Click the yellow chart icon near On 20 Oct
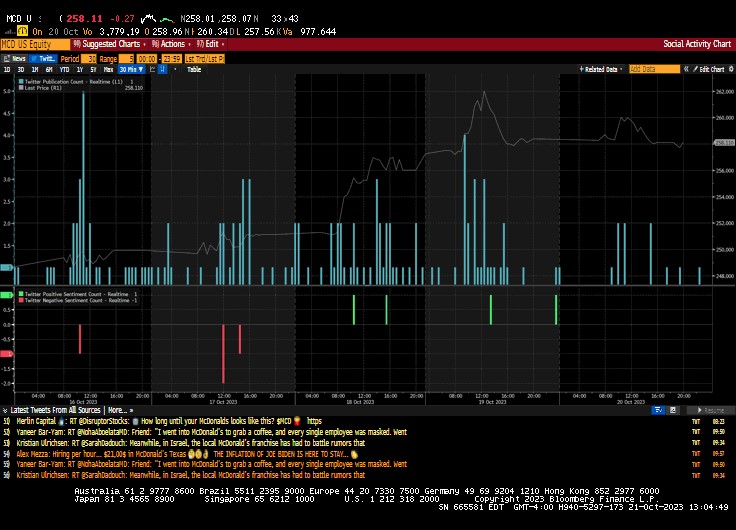The height and width of the screenshot is (530, 736). 22,31
